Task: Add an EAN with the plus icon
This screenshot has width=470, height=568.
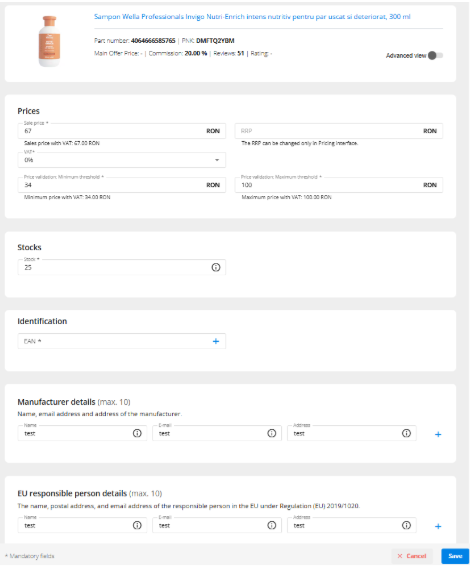Action: 216,341
